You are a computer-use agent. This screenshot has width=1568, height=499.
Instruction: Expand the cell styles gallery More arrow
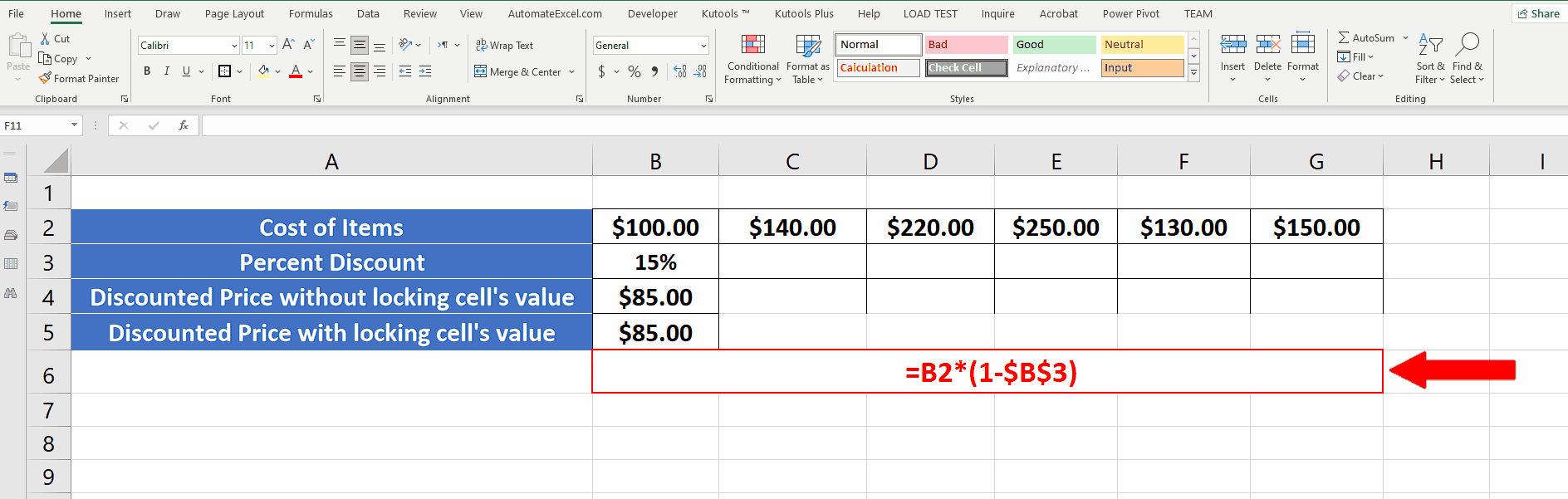tap(1193, 73)
